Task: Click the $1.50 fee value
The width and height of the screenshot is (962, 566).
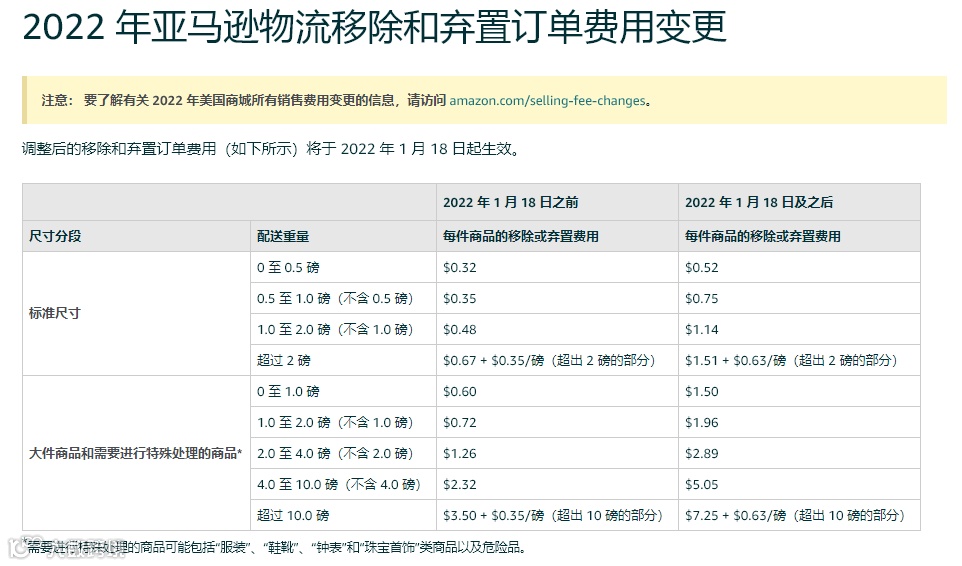Action: (x=701, y=391)
